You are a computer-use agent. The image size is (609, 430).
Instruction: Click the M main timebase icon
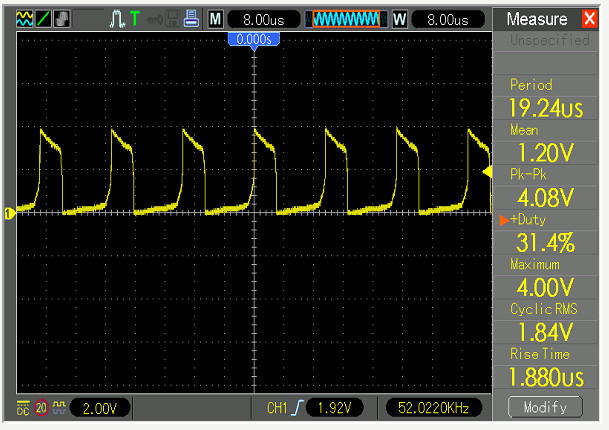pyautogui.click(x=214, y=19)
